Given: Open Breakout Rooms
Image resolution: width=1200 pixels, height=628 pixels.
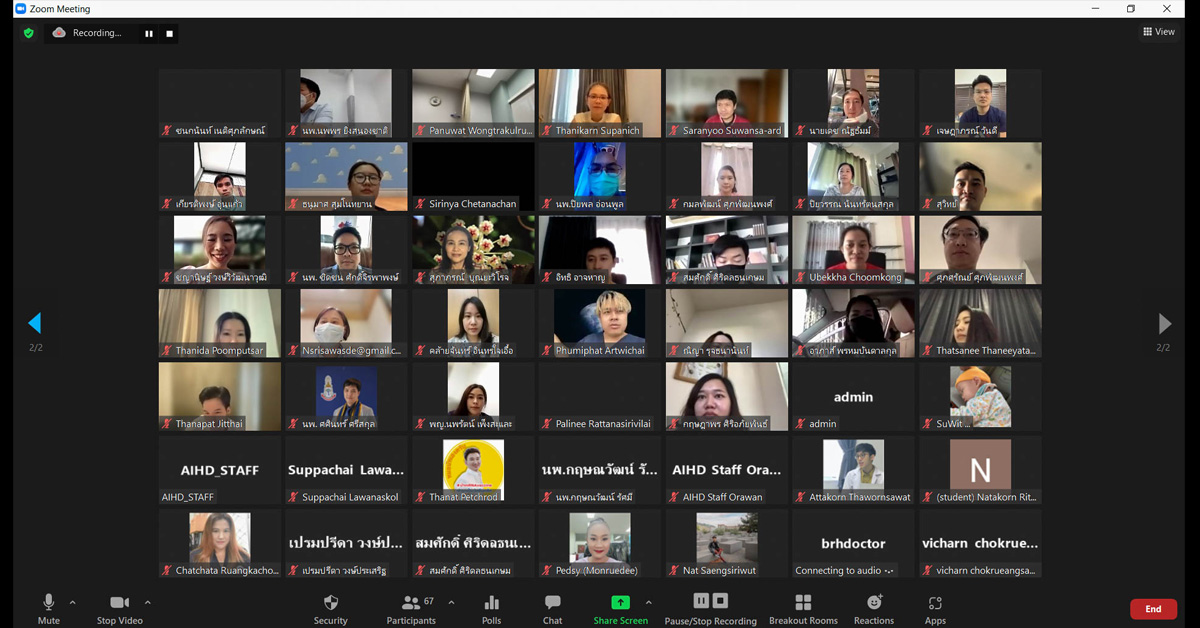Looking at the screenshot, I should click(802, 603).
